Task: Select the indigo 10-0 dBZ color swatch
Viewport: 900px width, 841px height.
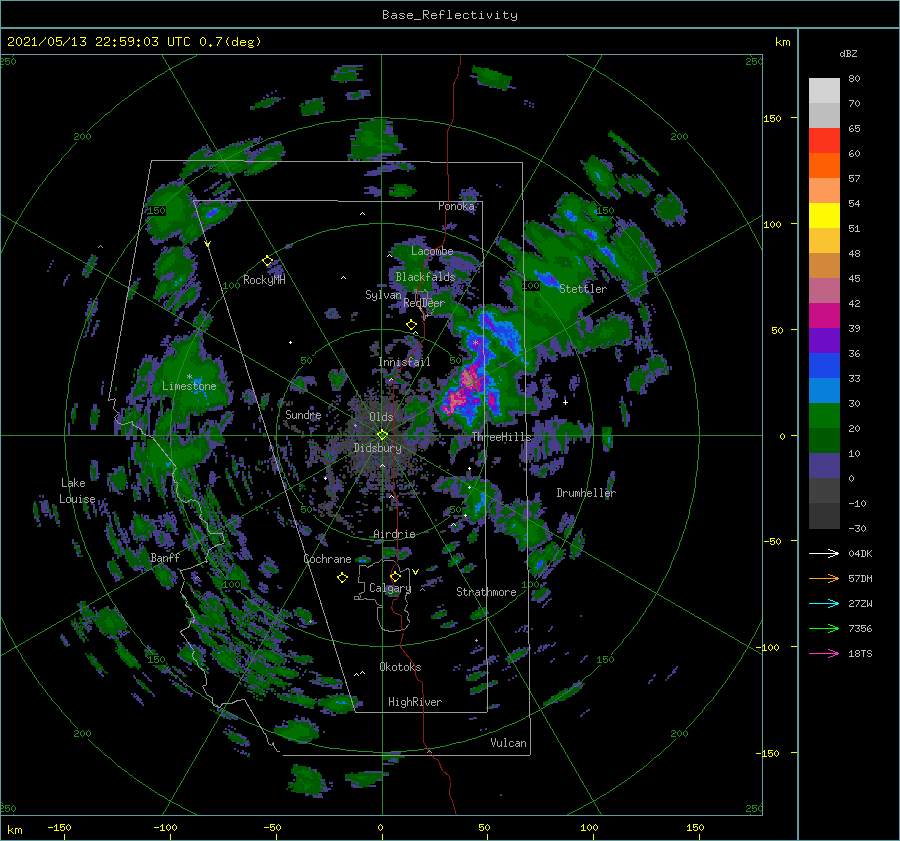Action: (x=824, y=466)
